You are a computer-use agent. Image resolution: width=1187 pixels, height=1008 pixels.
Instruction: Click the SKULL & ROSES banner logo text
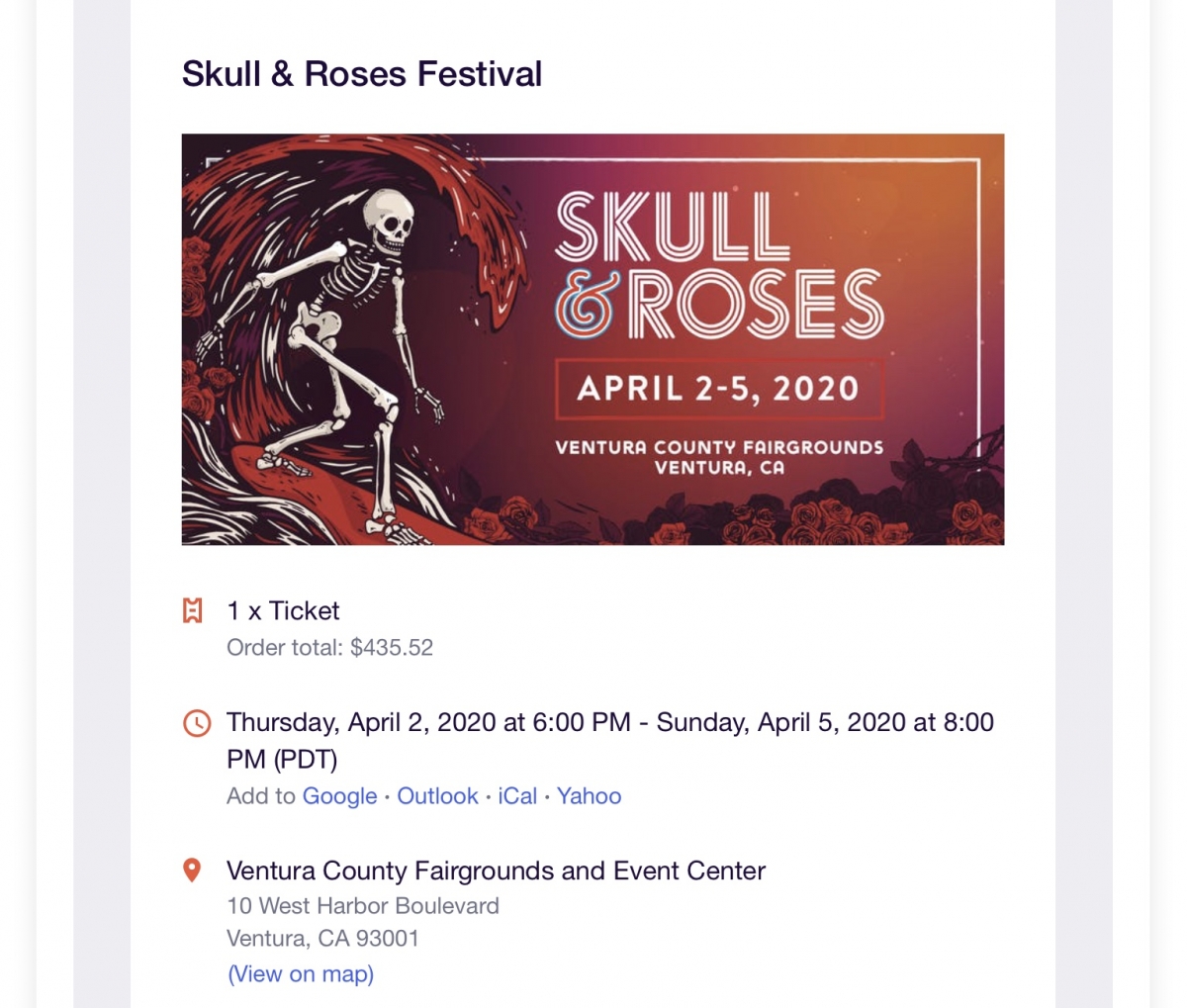click(718, 264)
